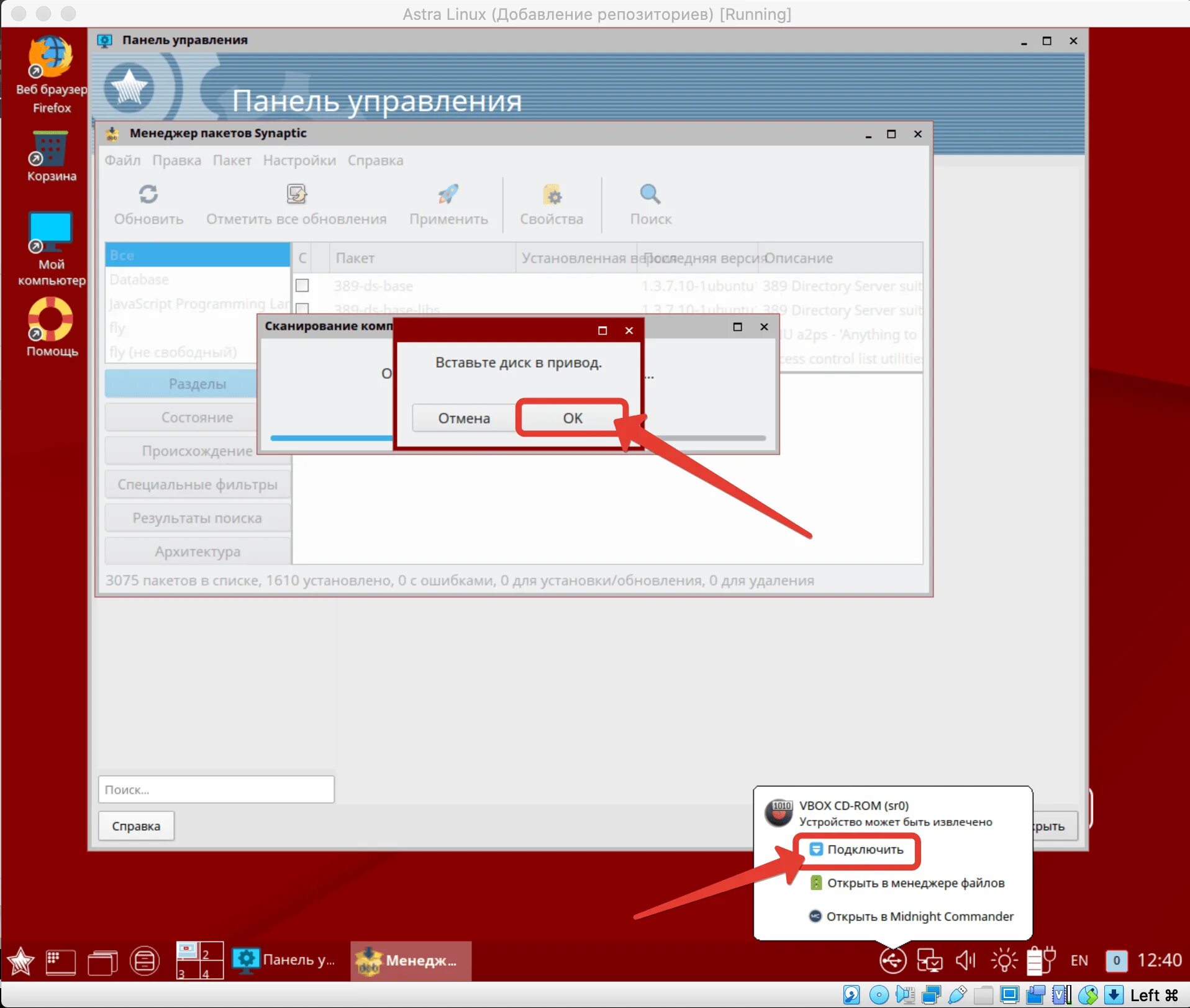Open the Помощь help desktop icon
Image resolution: width=1190 pixels, height=1008 pixels.
[x=50, y=319]
